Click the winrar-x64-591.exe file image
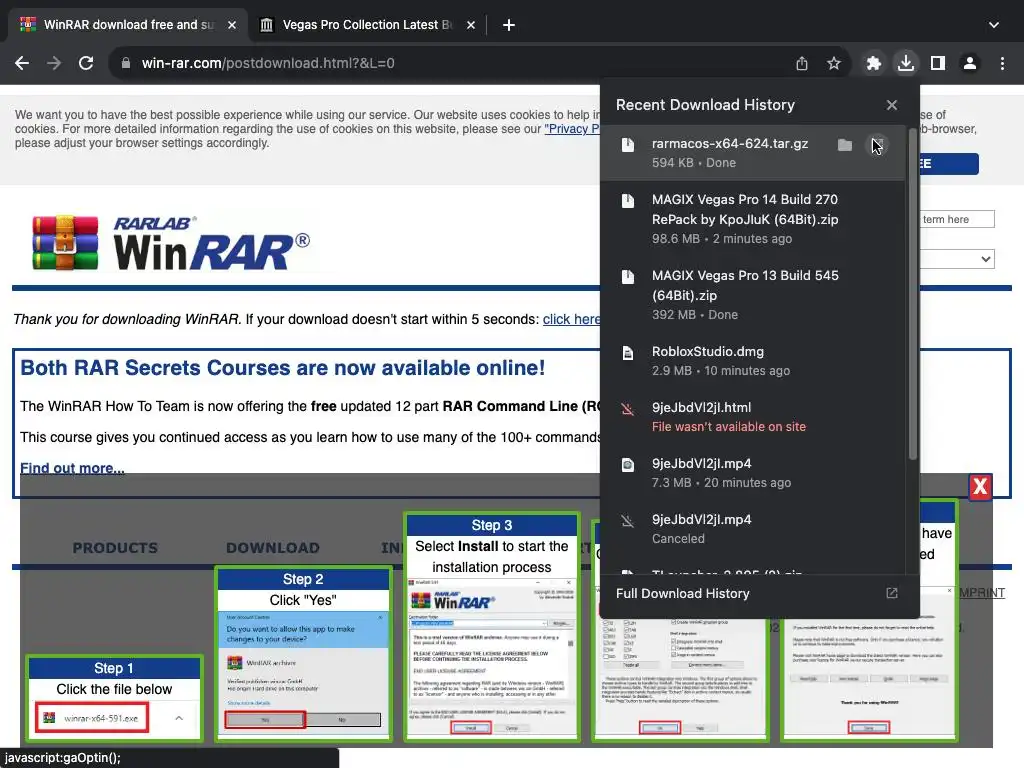1024x768 pixels. point(93,718)
